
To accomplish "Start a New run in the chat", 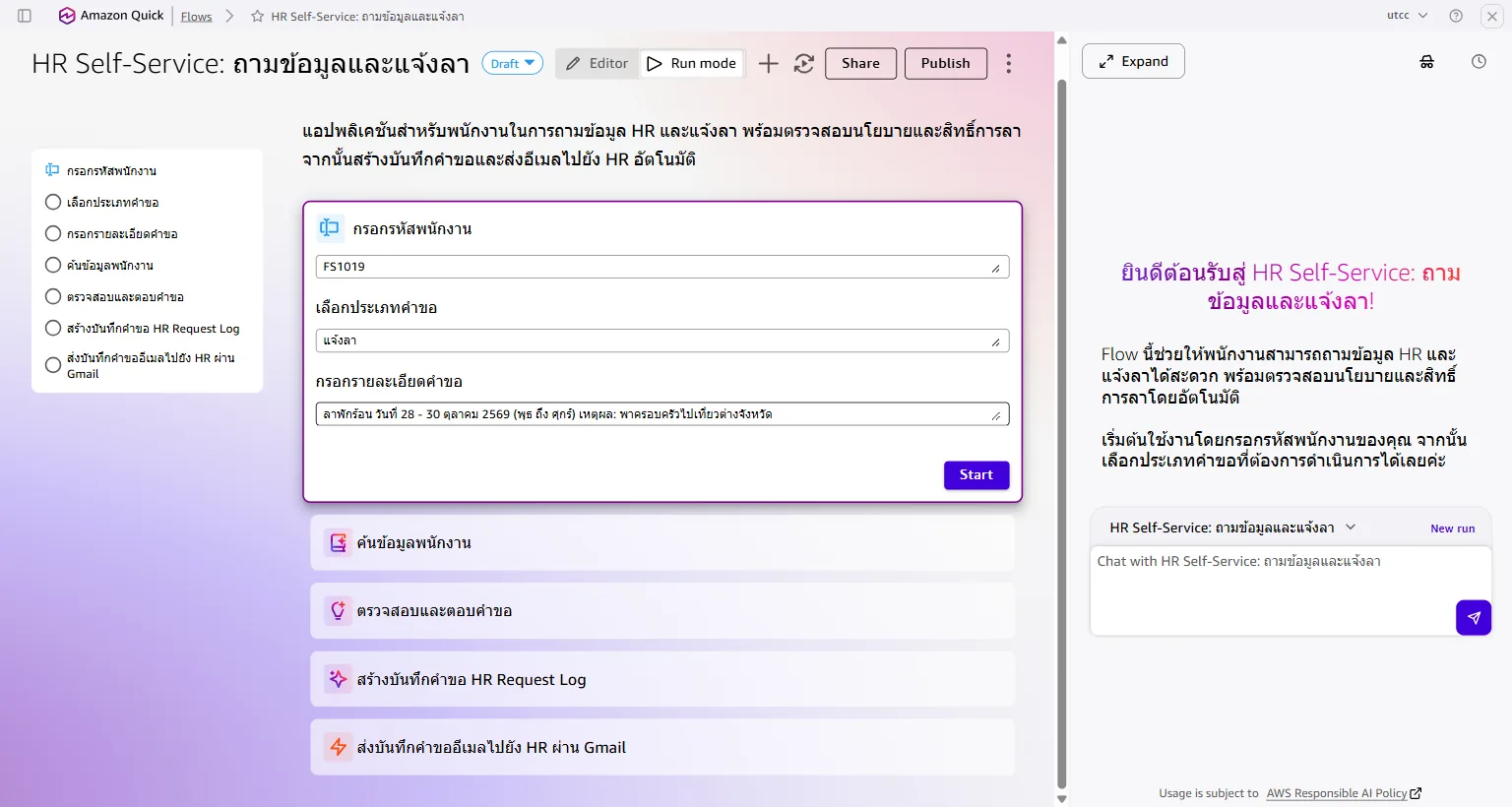I will [x=1453, y=528].
